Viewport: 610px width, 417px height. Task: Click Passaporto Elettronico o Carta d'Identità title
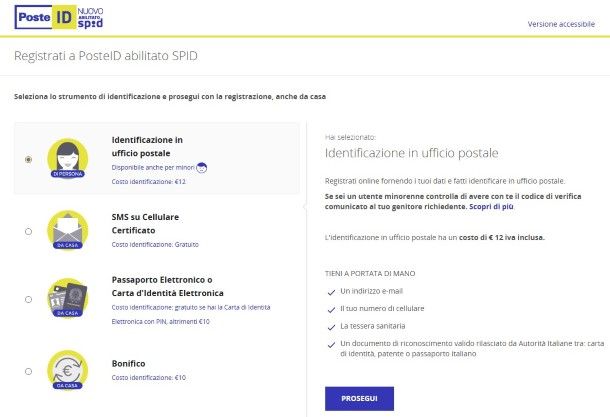point(168,286)
